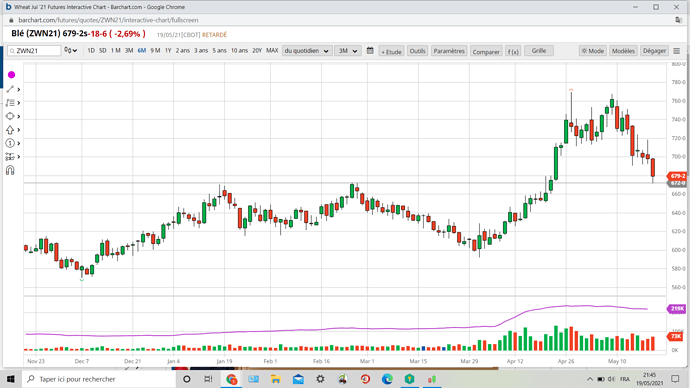Click the translate page icon in address bar

[x=679, y=20]
